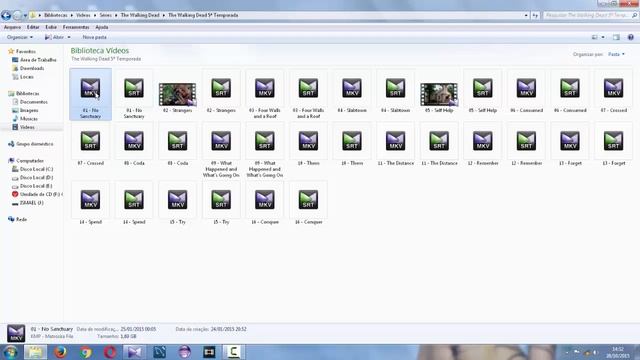640x360 pixels.
Task: Select the 16 - Conquer SRT file
Action: [x=308, y=204]
